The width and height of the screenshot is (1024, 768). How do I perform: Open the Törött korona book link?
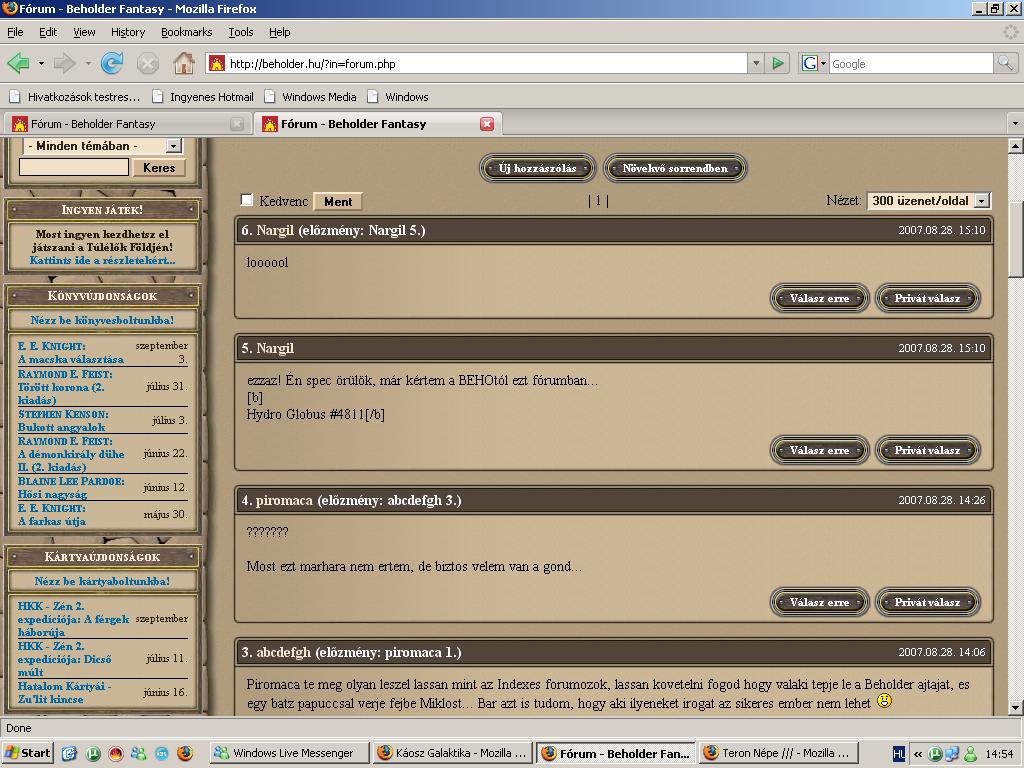pyautogui.click(x=61, y=386)
